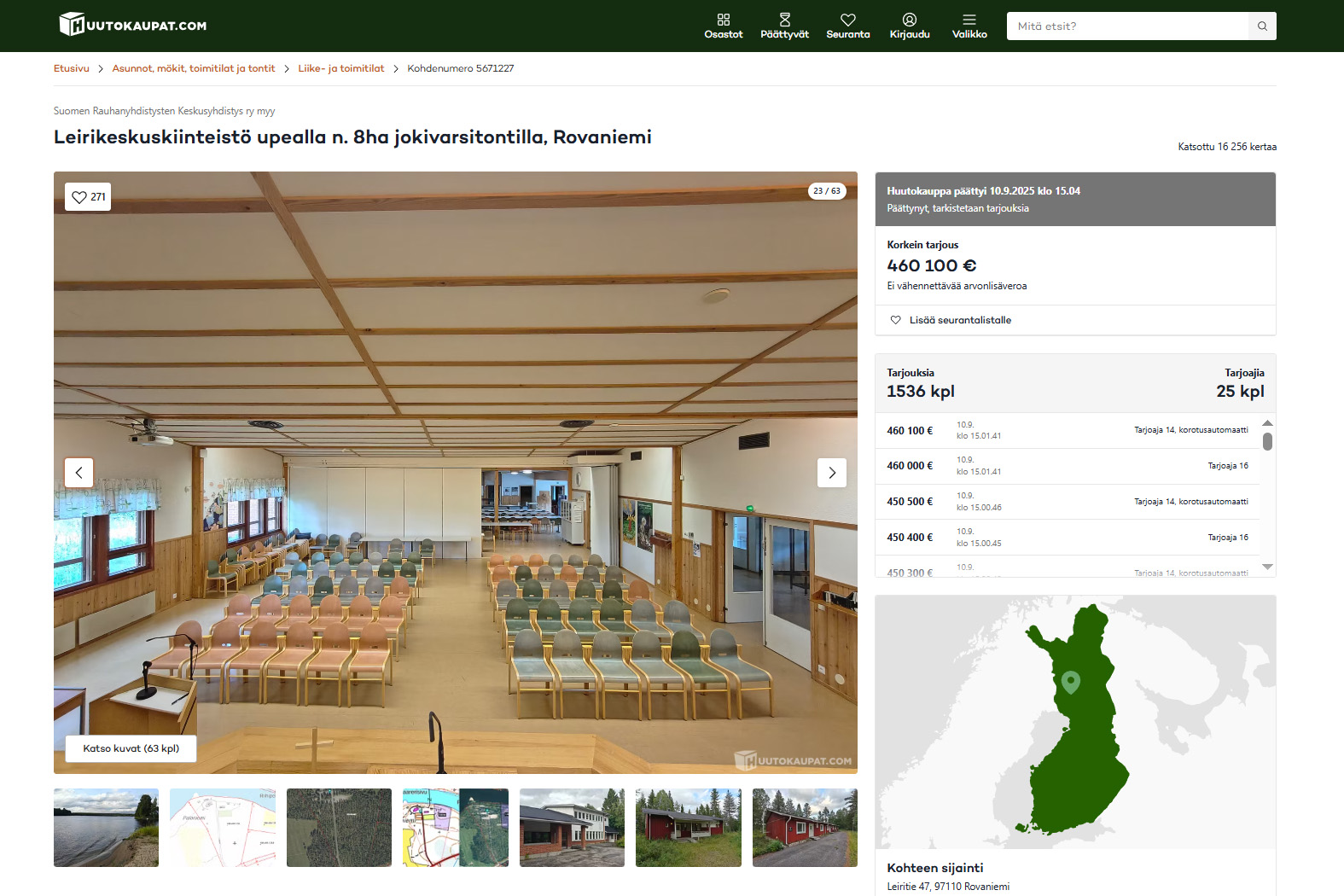Screen dimensions: 1344x896
Task: Click the 'Kohteen sijainti' heading
Action: pos(935,868)
